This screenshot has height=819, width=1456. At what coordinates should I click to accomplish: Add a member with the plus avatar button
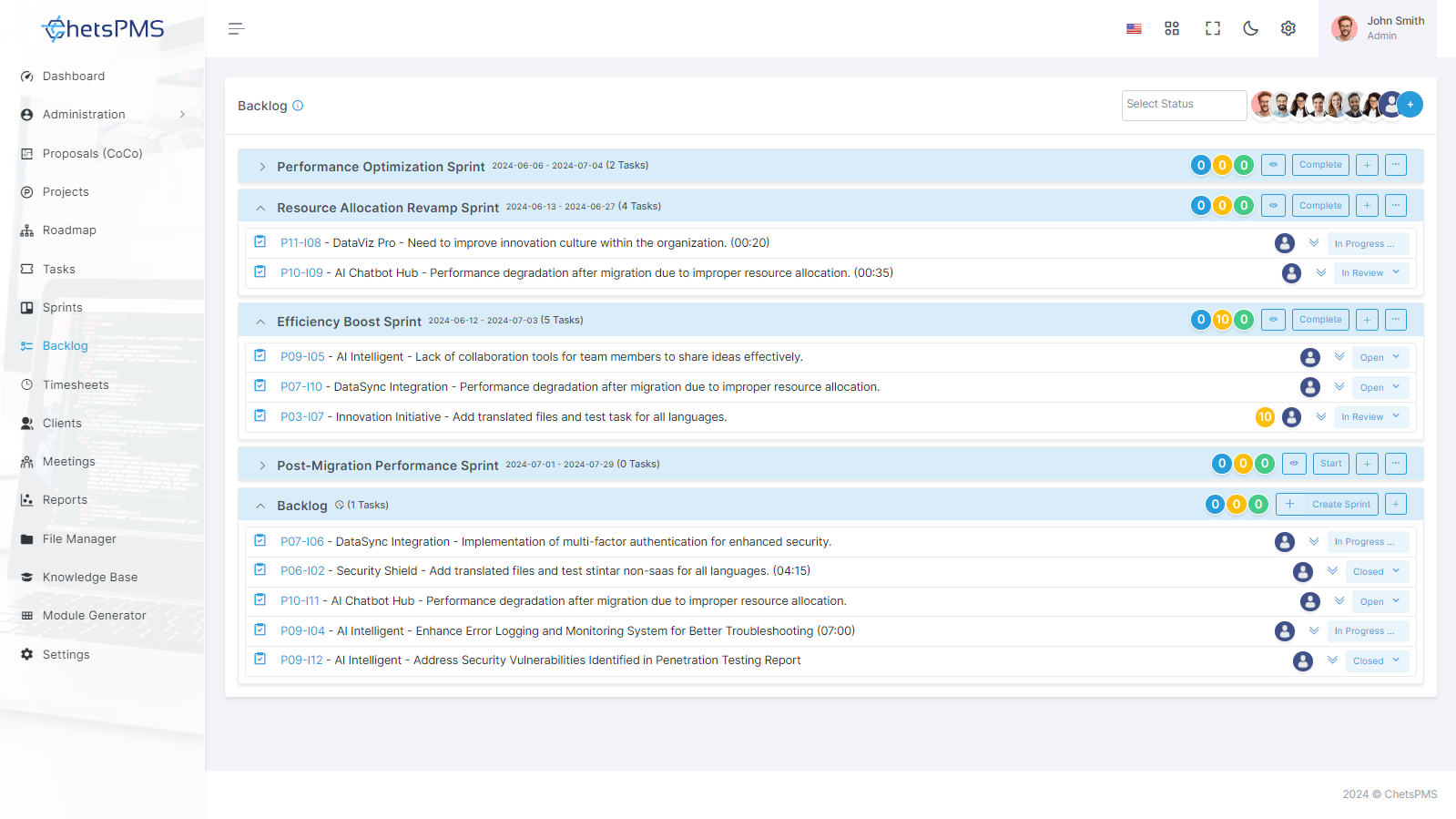point(1410,105)
